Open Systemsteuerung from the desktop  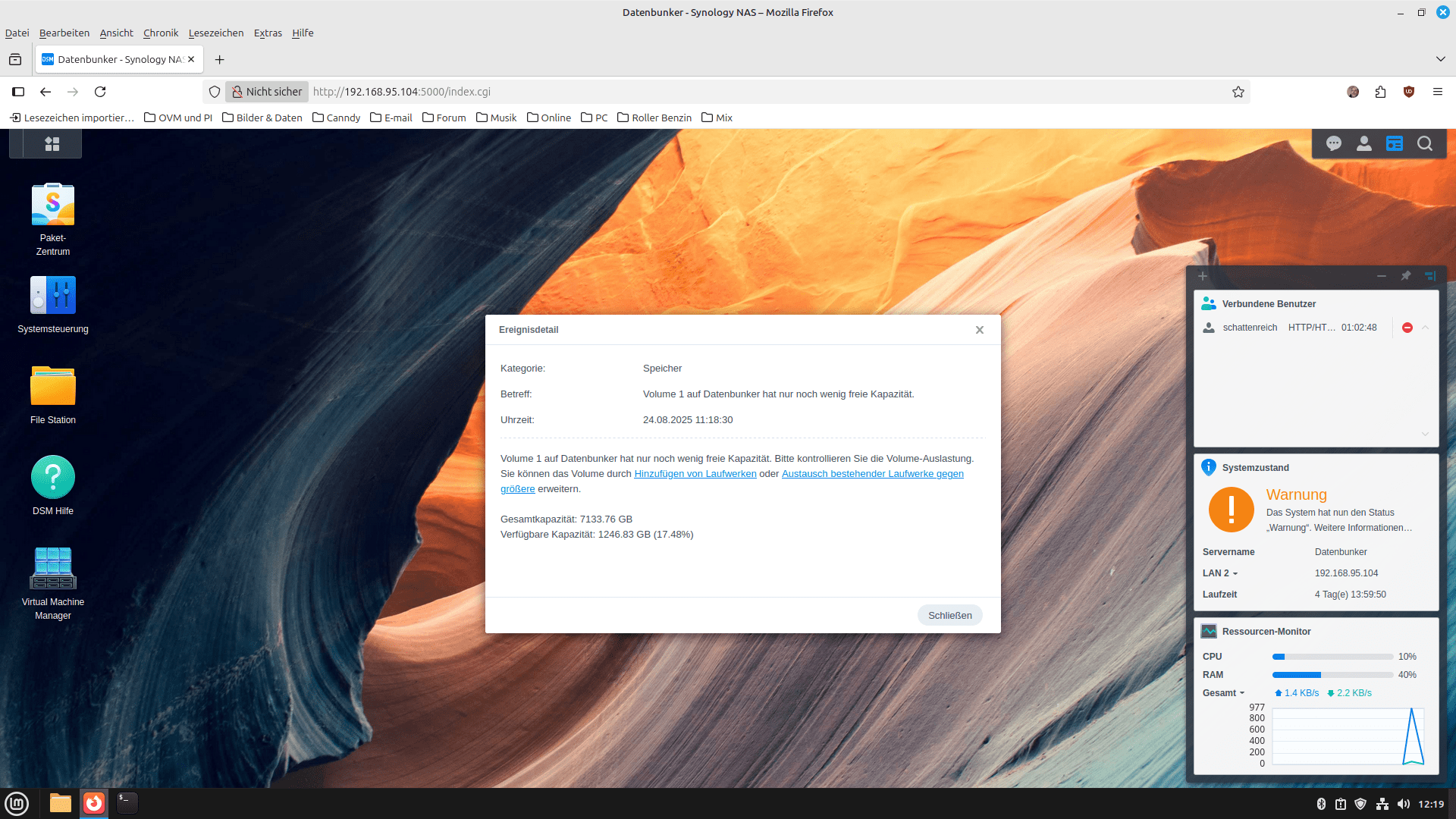coord(53,296)
